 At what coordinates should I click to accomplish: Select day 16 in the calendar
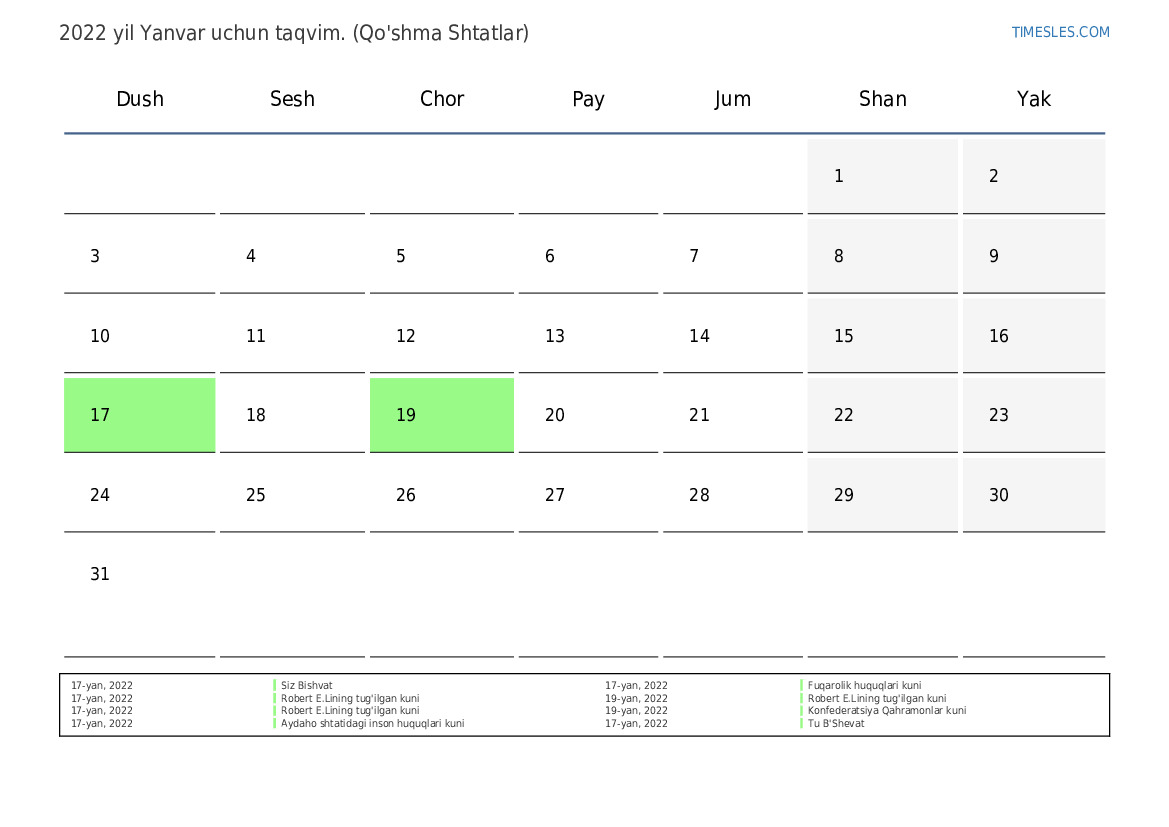[x=1034, y=336]
